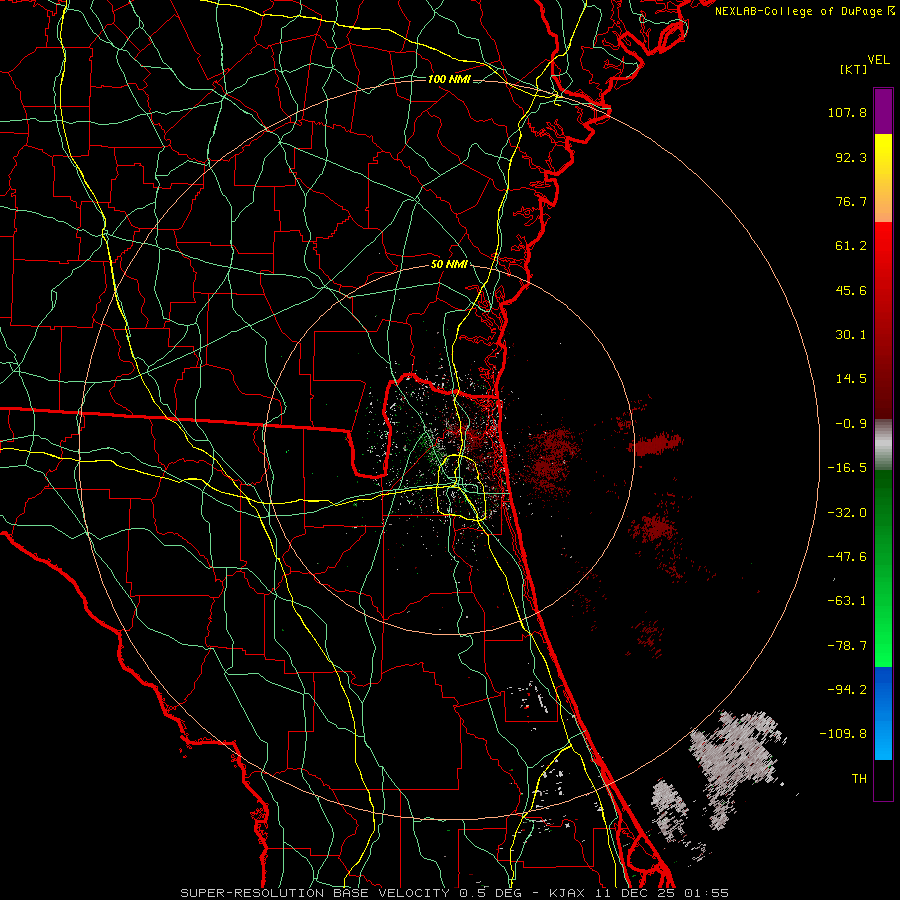Image resolution: width=900 pixels, height=900 pixels.
Task: Click the [KT] units label
Action: tap(853, 69)
